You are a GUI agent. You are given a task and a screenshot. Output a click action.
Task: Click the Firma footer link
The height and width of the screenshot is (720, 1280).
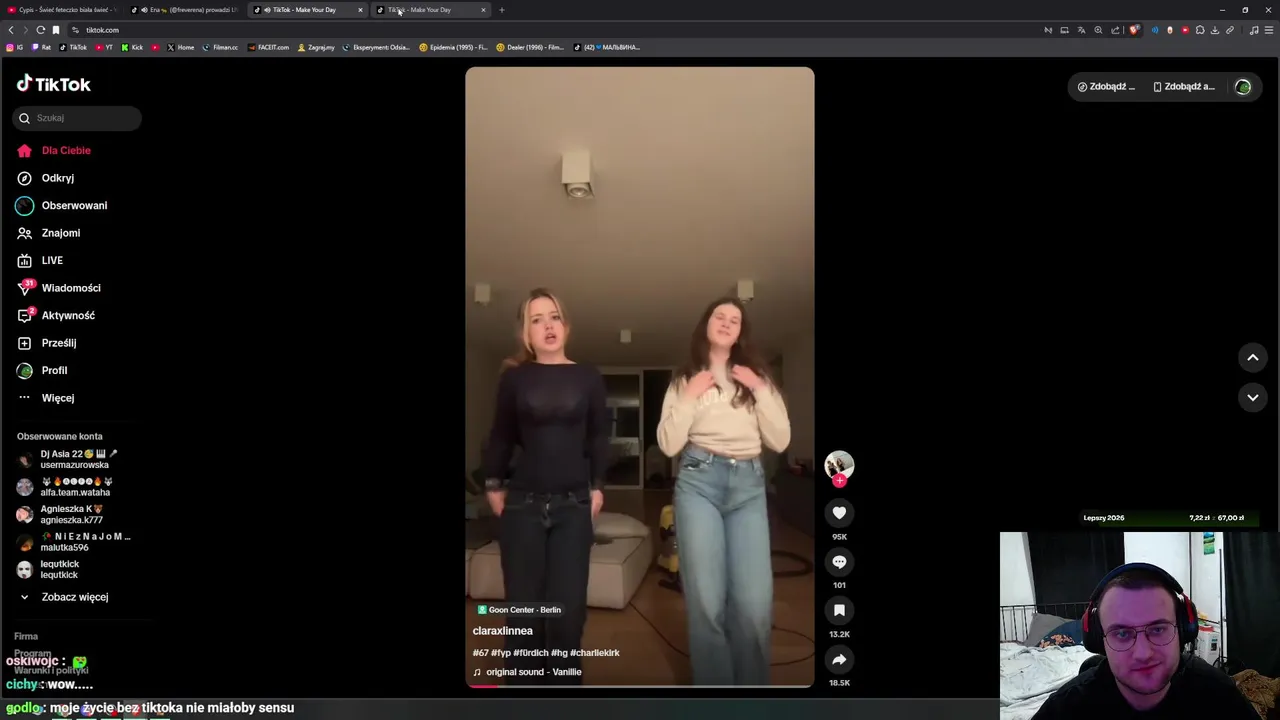(26, 636)
